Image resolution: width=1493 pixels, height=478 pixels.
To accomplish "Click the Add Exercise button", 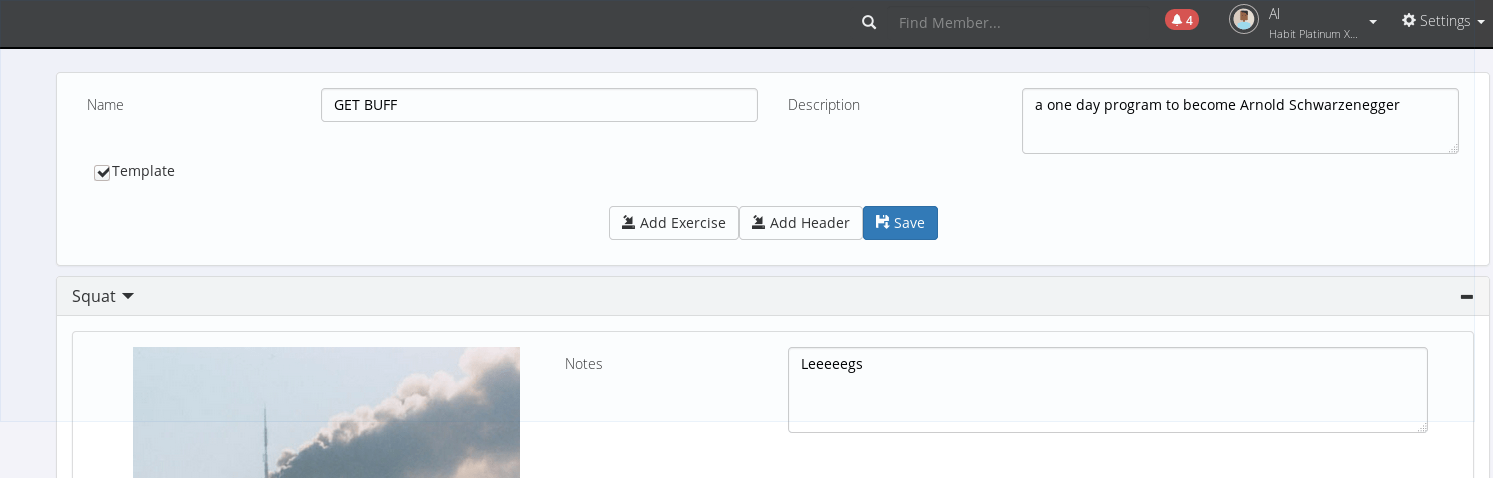I will (674, 223).
